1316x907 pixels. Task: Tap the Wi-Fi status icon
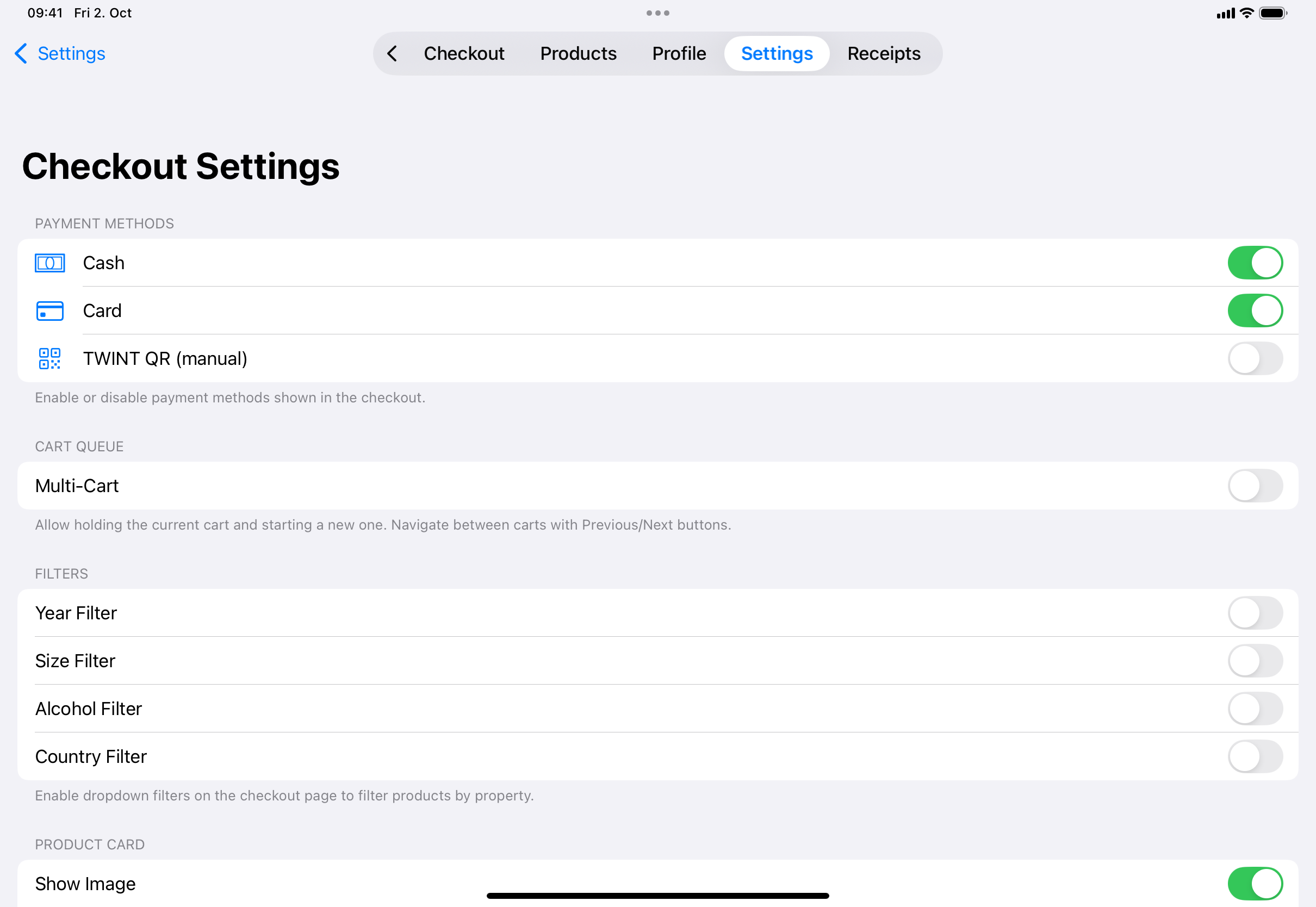pos(1246,13)
